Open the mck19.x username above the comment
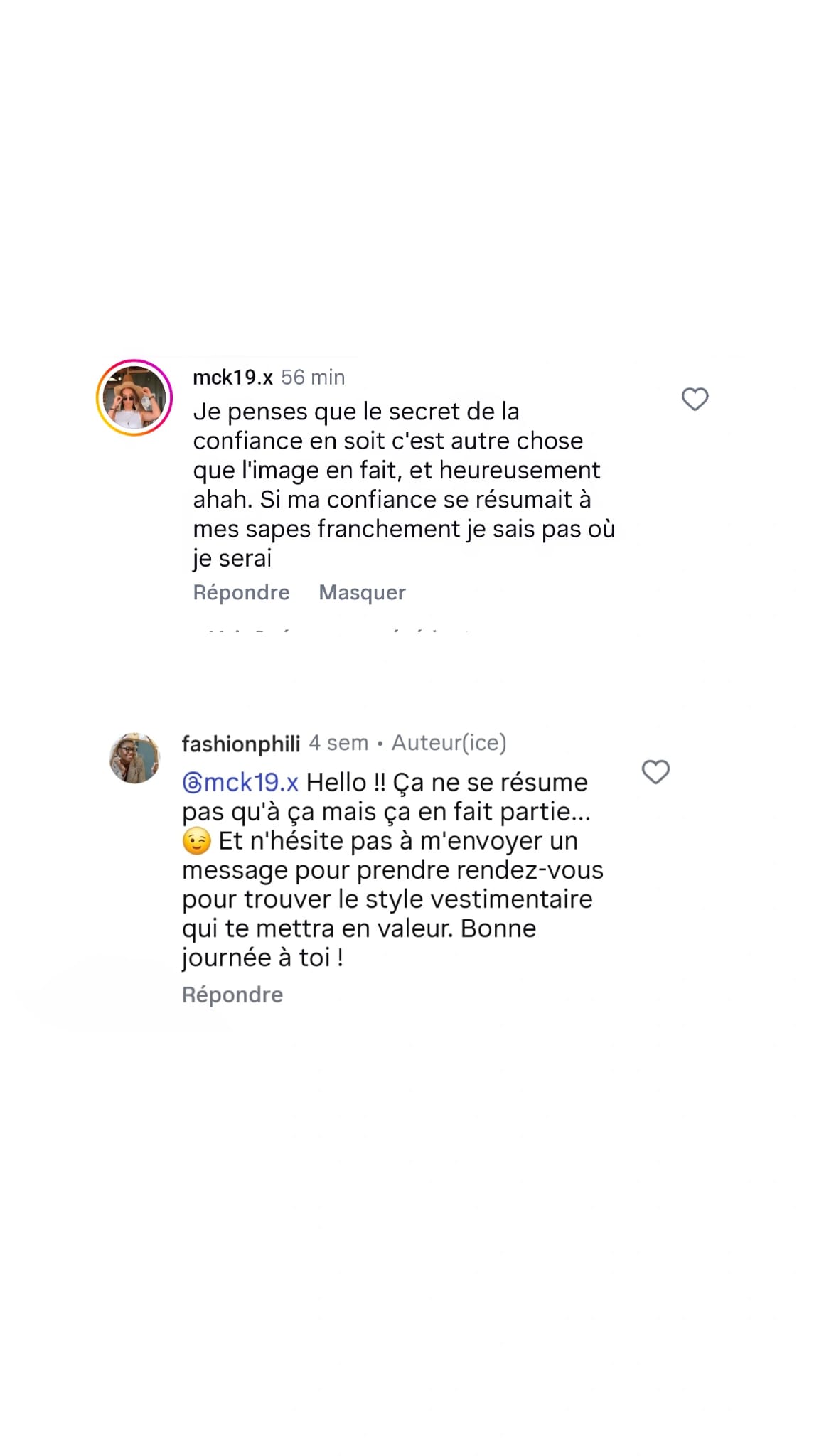This screenshot has height=1456, width=819. tap(232, 378)
